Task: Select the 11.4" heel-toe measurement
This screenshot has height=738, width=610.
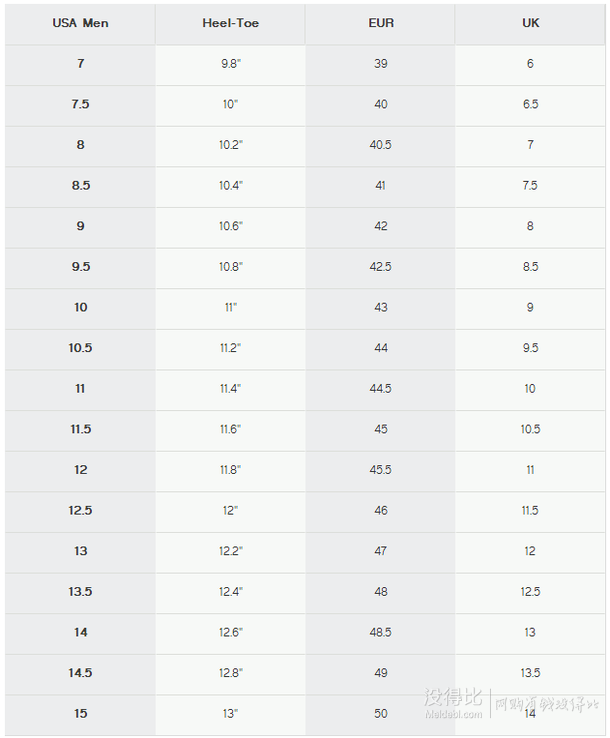Action: pos(230,389)
